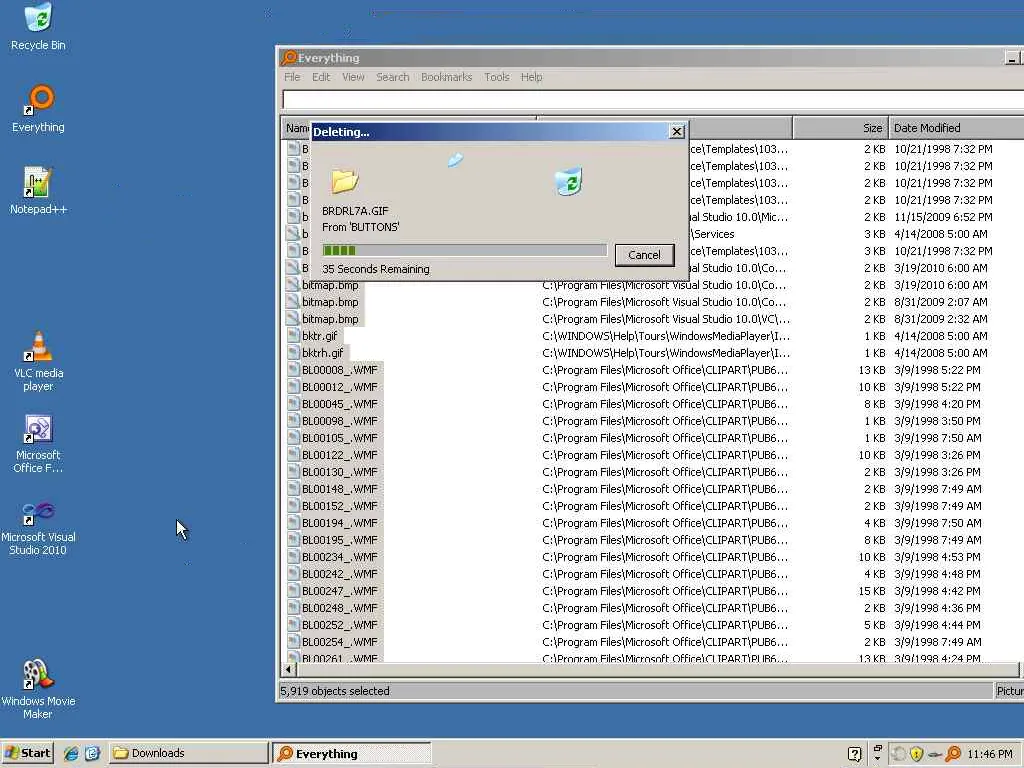Select VLC media player desktop icon
Screen dimensions: 1024x768
click(38, 361)
